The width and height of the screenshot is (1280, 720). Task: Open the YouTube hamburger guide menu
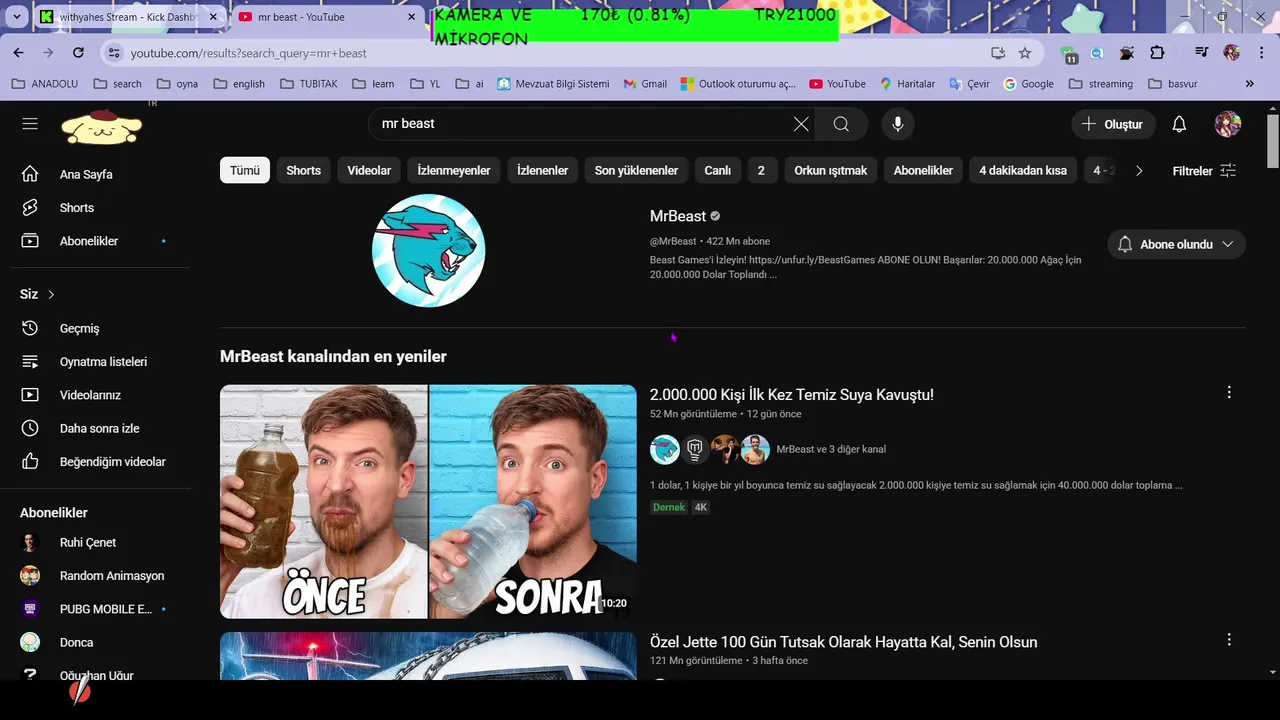(30, 124)
